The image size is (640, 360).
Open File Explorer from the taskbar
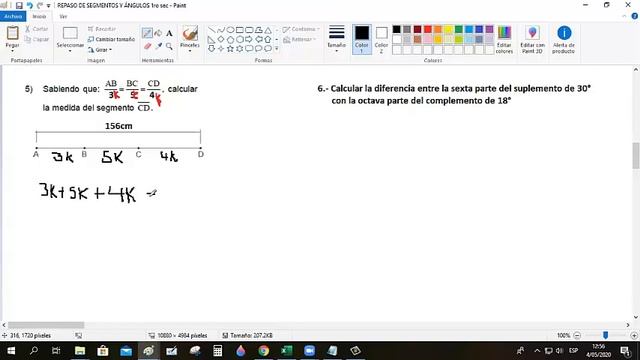point(80,351)
